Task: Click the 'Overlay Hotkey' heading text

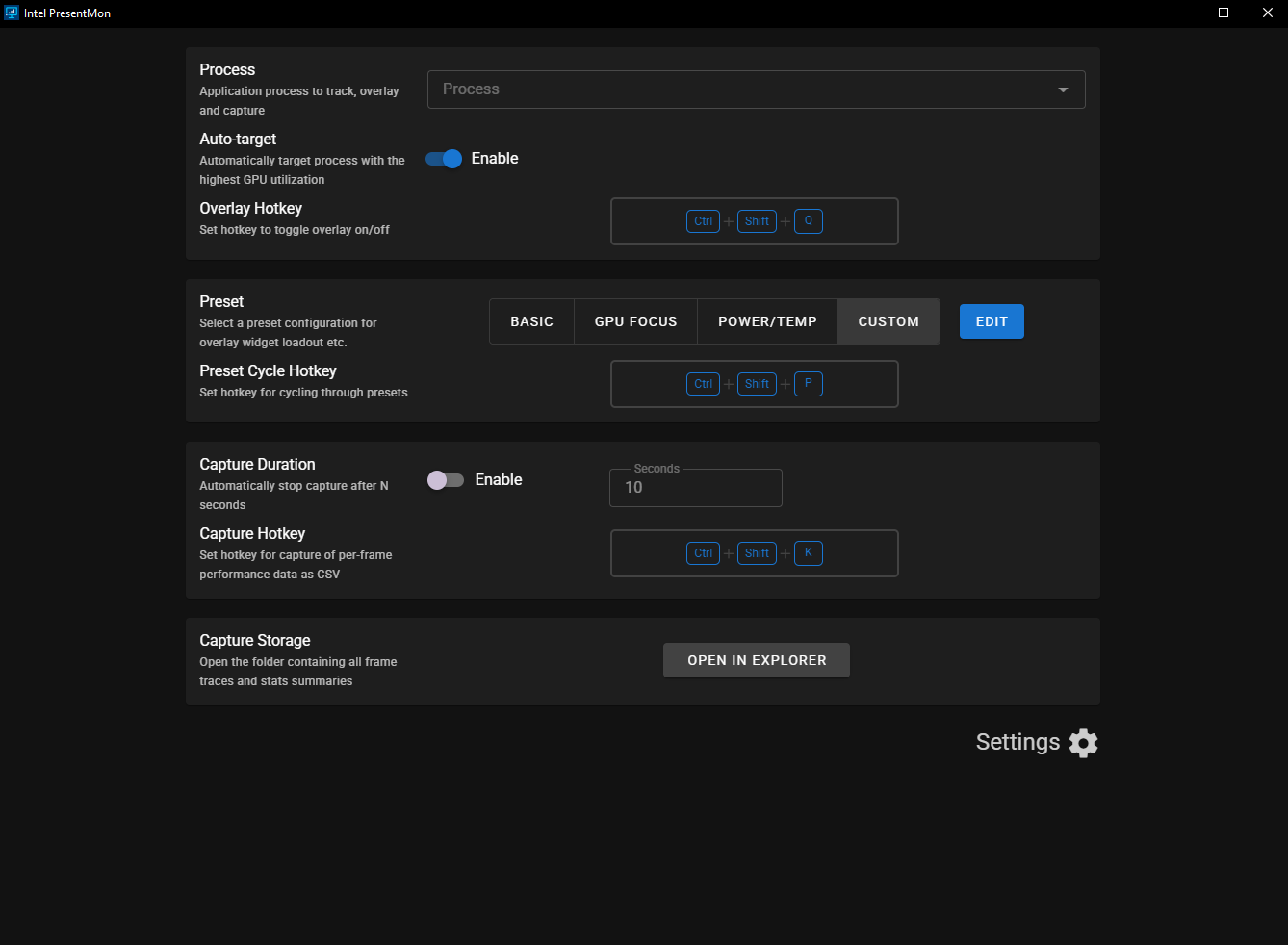Action: [250, 209]
